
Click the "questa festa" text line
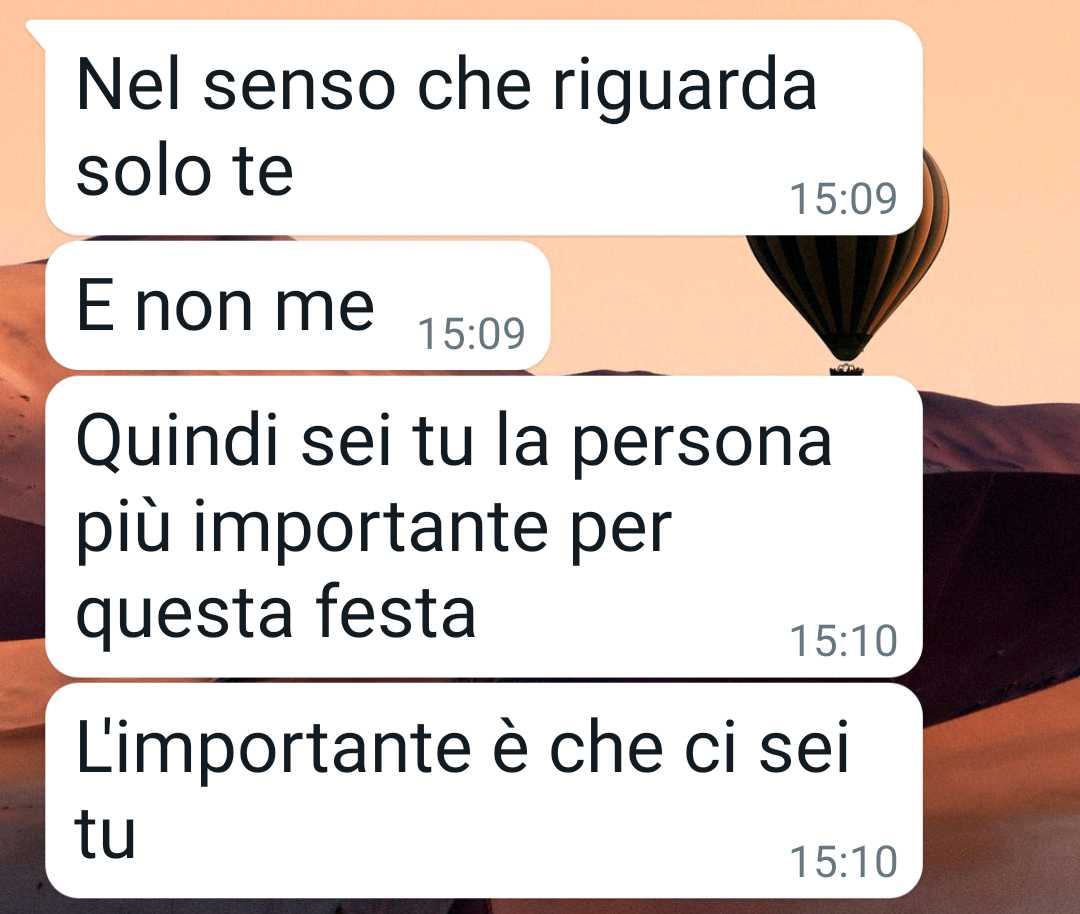coord(276,613)
